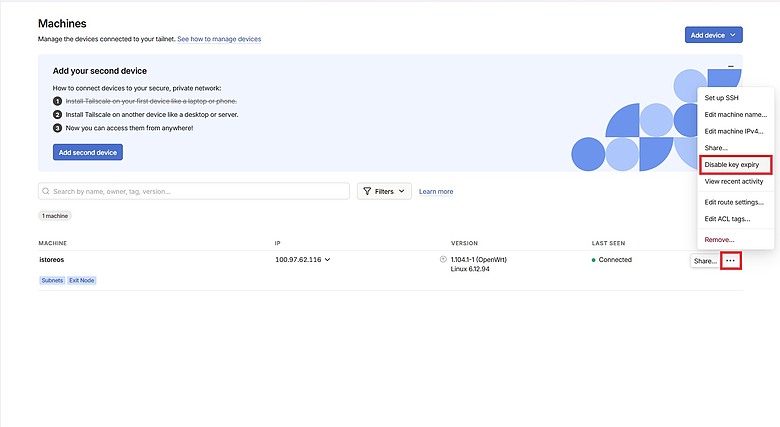Click the LAST SEEN column header
This screenshot has width=780, height=427.
(x=608, y=243)
